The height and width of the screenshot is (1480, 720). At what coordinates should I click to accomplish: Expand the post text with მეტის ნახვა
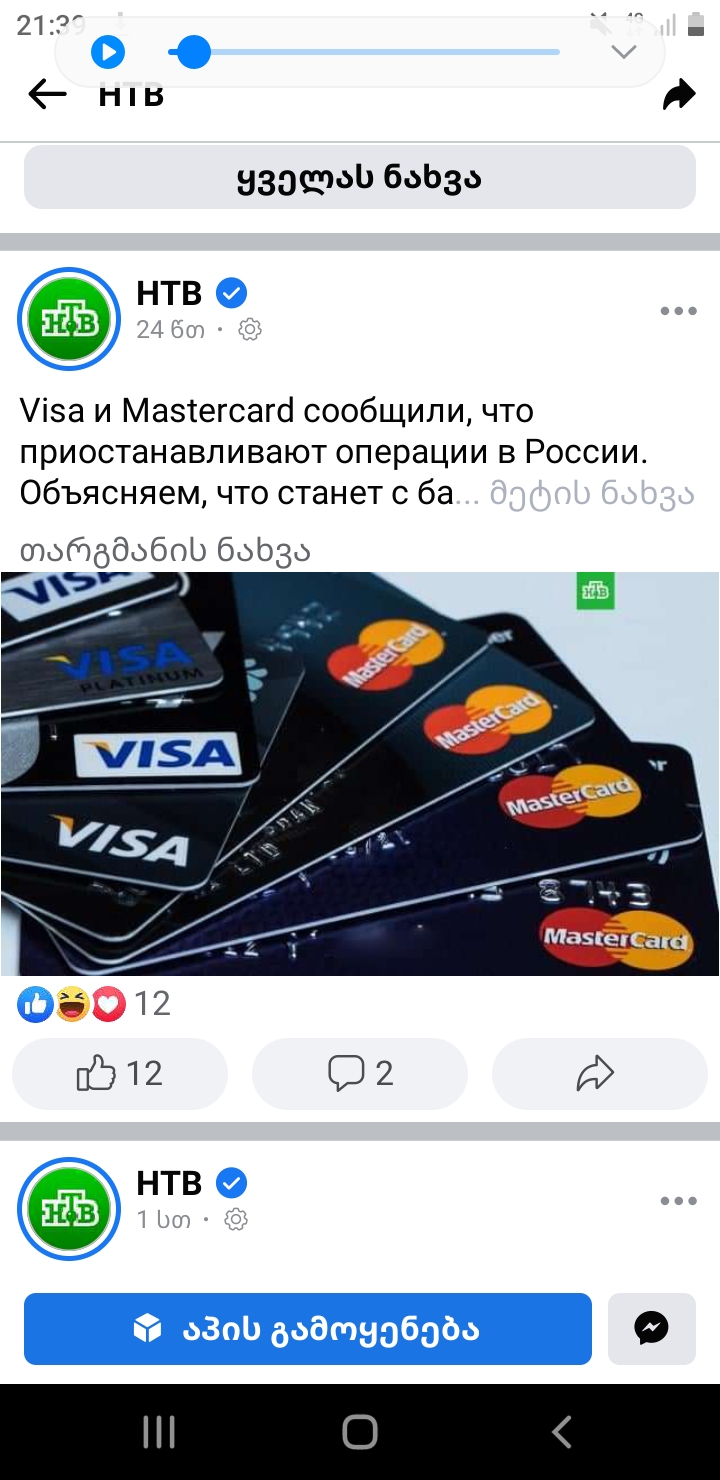click(592, 496)
